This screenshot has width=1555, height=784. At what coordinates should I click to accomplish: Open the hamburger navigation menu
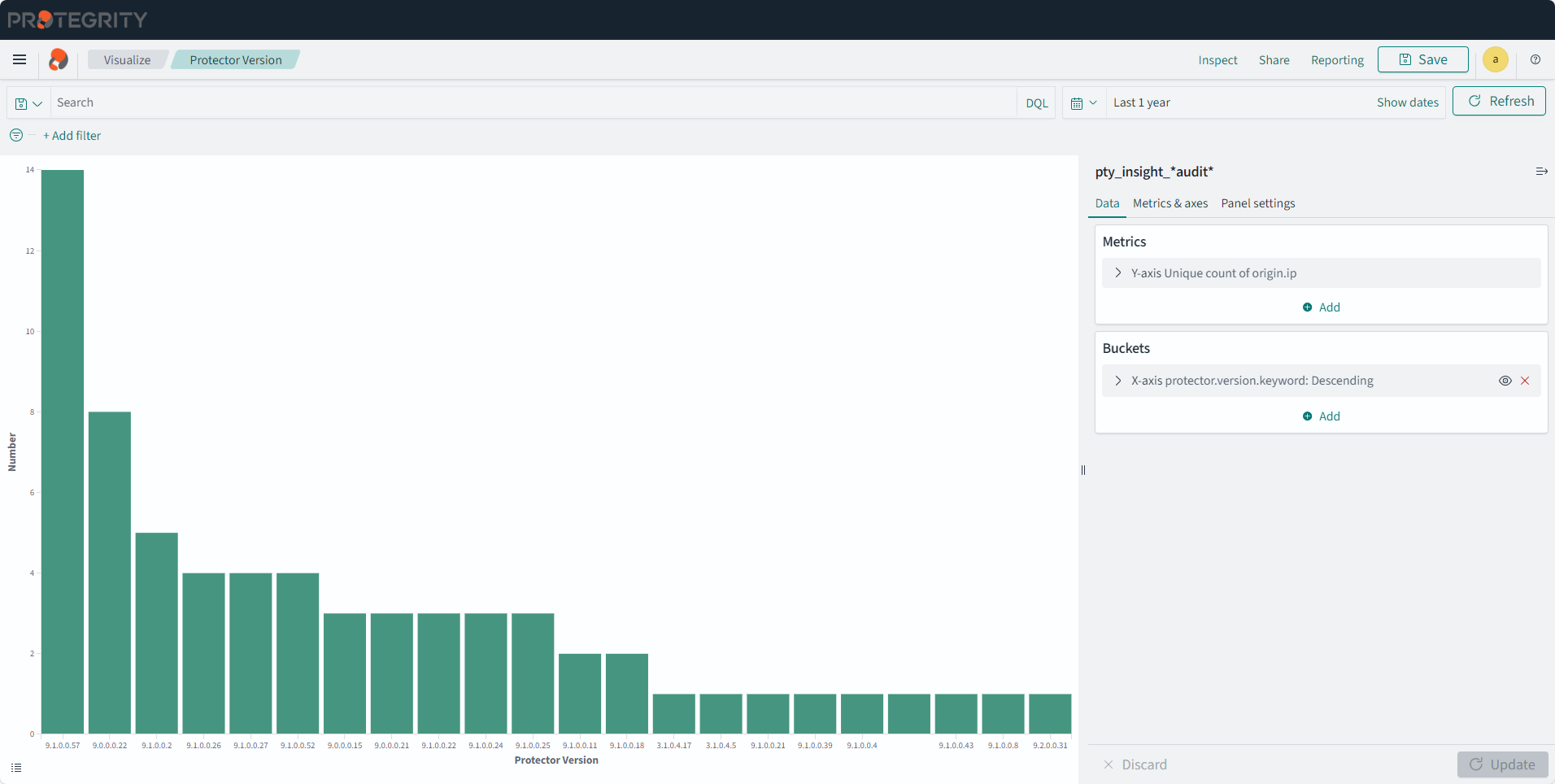click(x=20, y=59)
